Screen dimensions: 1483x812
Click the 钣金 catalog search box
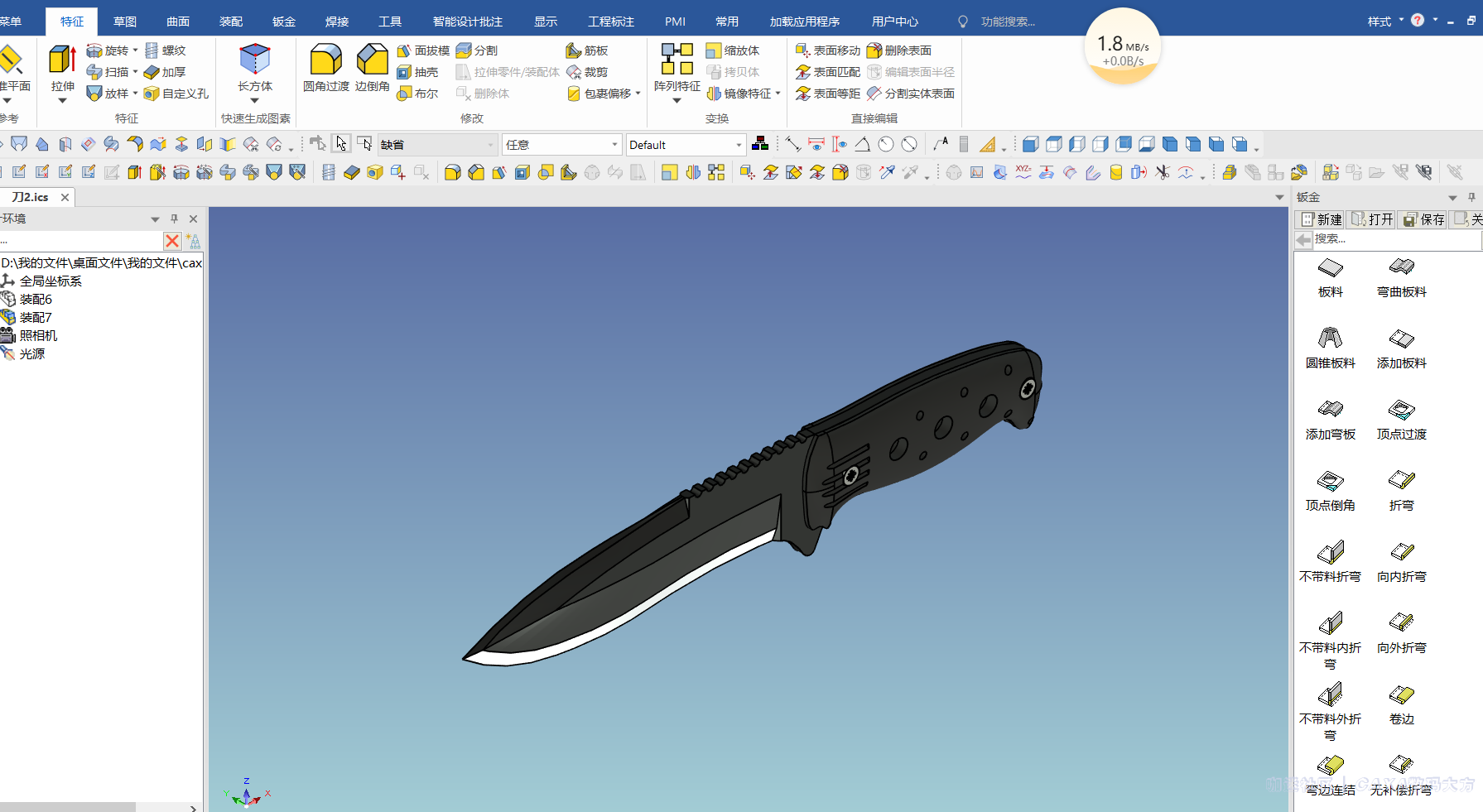[1397, 239]
